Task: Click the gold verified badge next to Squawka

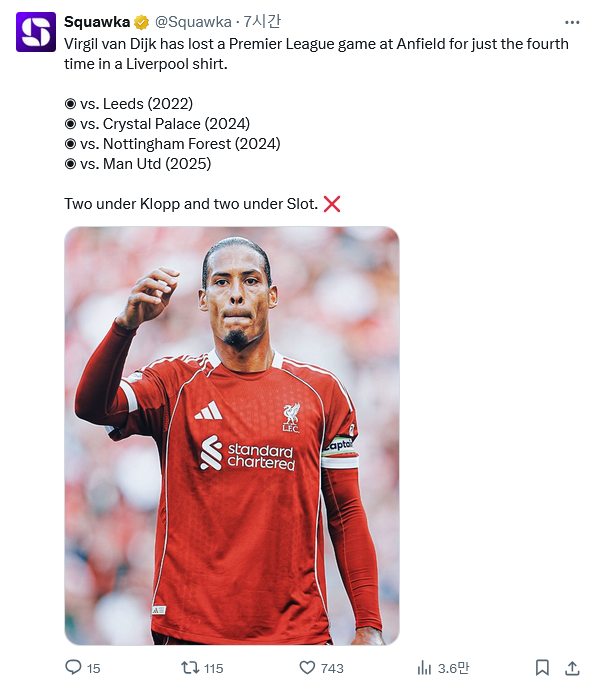Action: click(x=141, y=22)
